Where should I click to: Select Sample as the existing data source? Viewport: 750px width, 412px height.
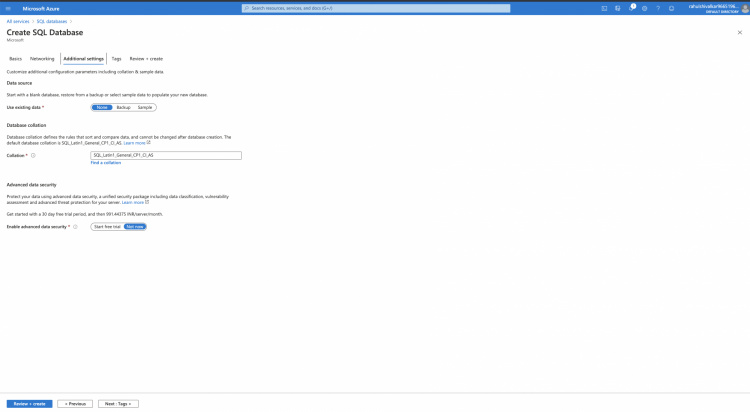(145, 107)
